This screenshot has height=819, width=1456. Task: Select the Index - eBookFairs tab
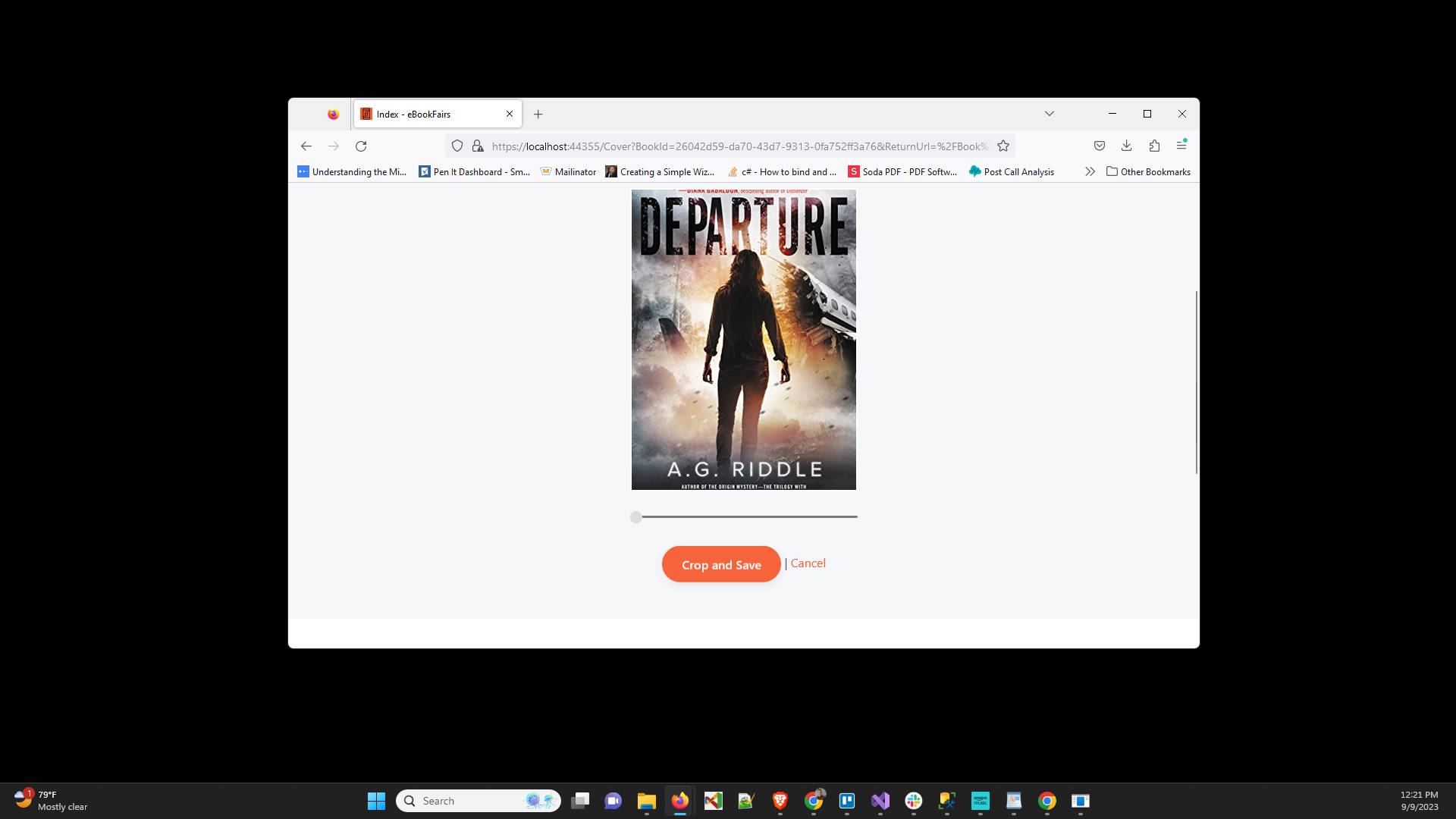(x=425, y=114)
